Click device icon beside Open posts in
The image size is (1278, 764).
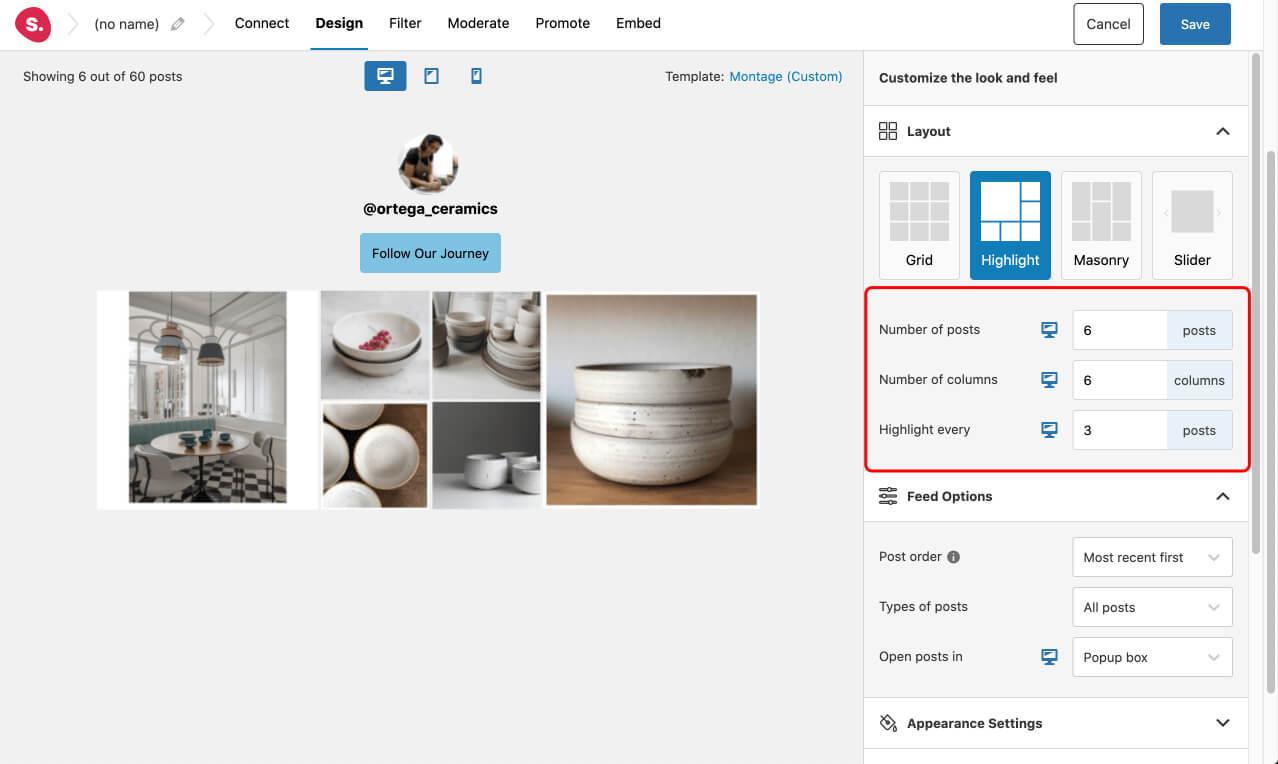[x=1050, y=657]
